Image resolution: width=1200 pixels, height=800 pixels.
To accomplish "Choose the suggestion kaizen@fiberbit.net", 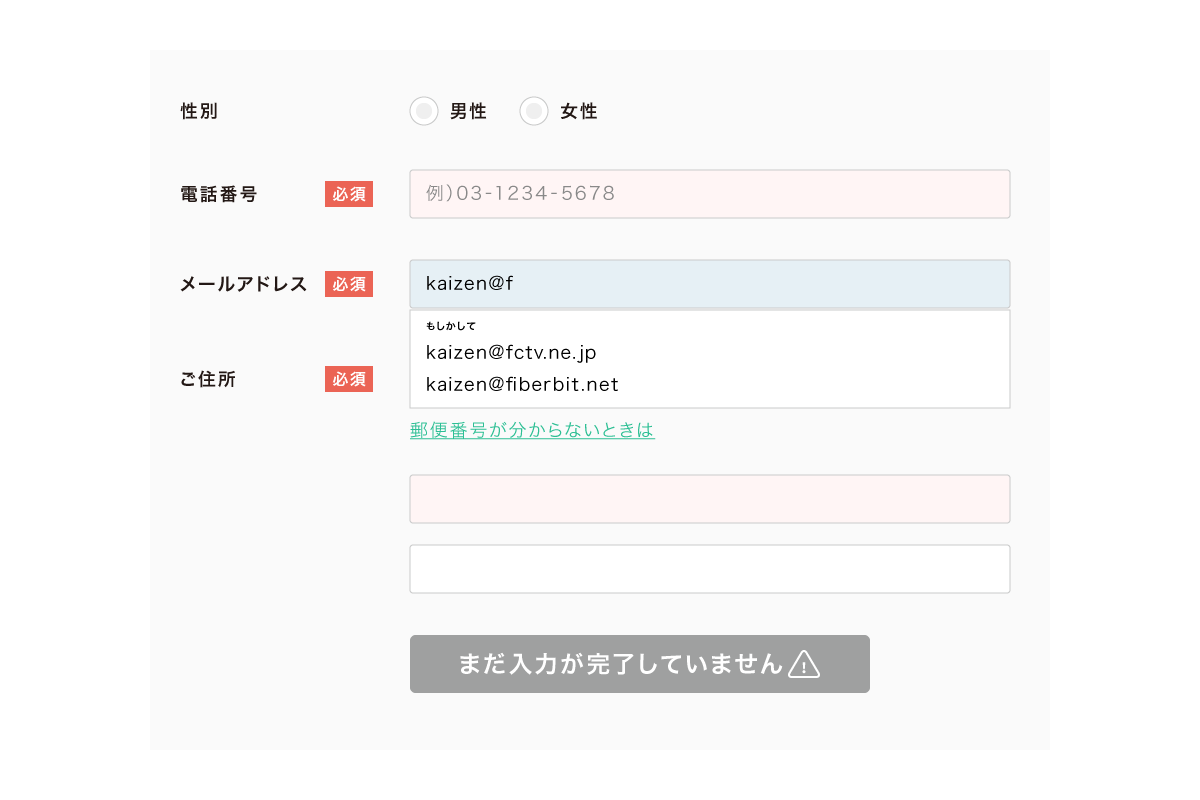I will (522, 384).
